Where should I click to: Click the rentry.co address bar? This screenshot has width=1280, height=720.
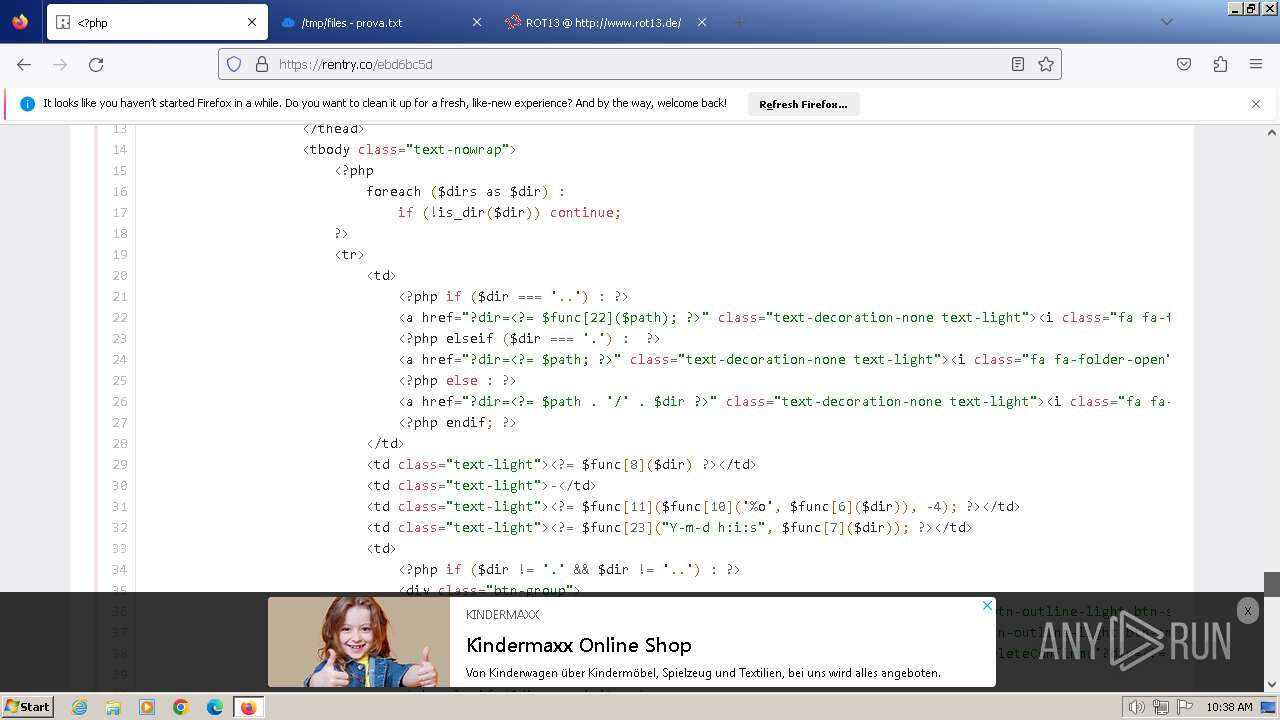coord(640,64)
